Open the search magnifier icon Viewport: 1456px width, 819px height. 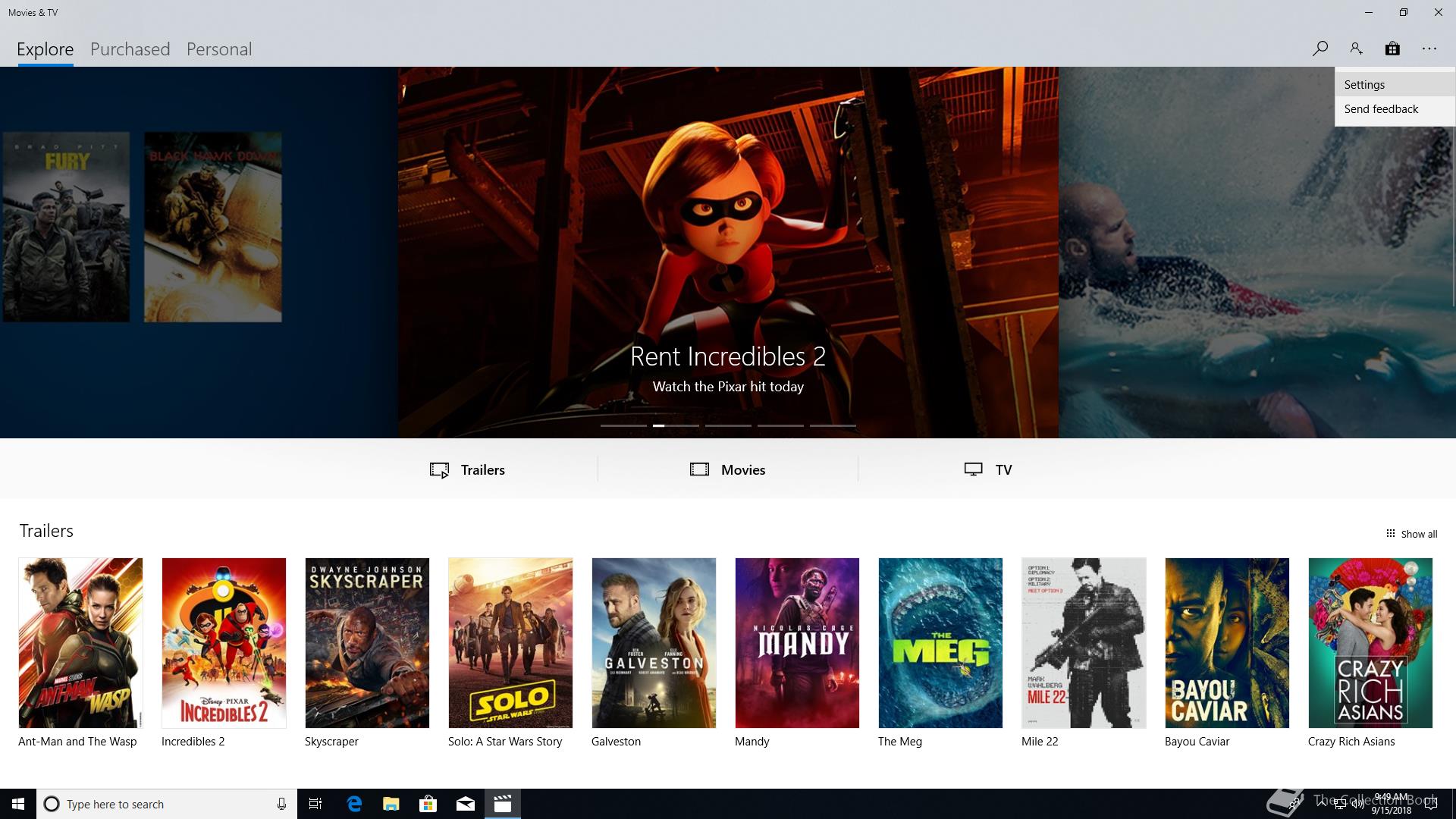pyautogui.click(x=1319, y=49)
